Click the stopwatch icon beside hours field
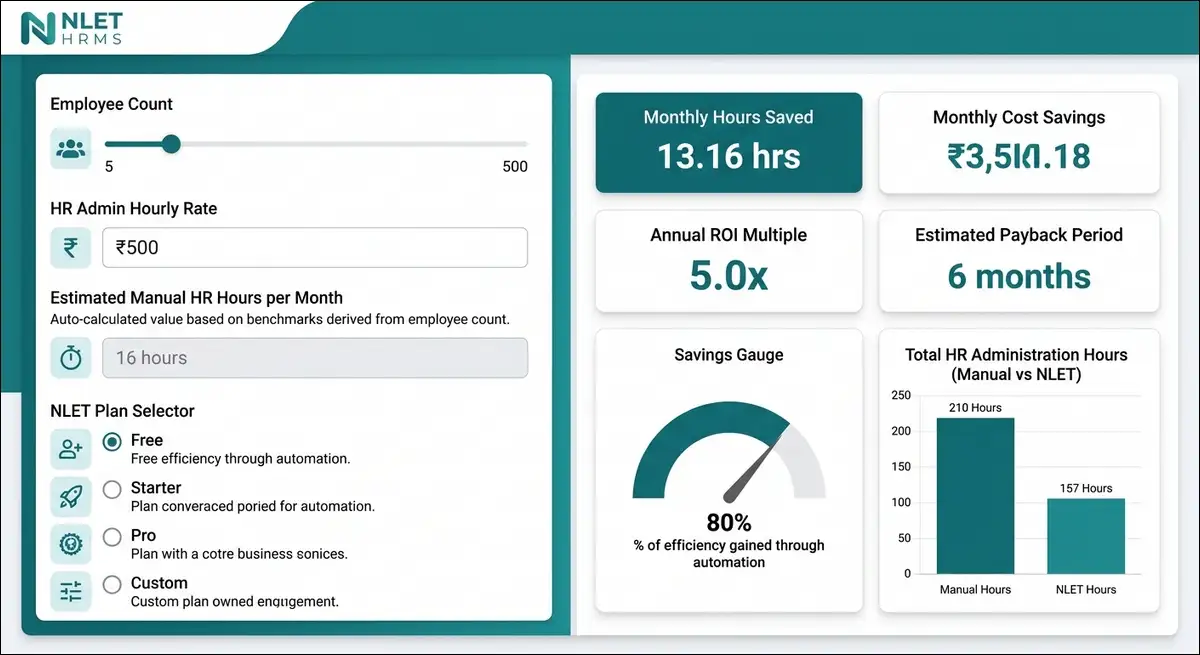 (70, 358)
